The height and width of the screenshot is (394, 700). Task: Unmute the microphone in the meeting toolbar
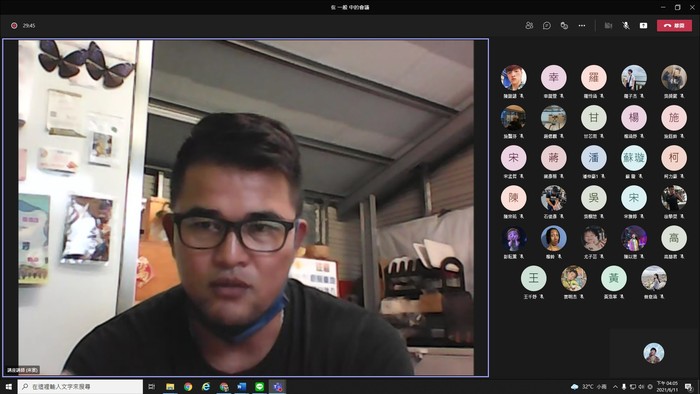pos(626,25)
